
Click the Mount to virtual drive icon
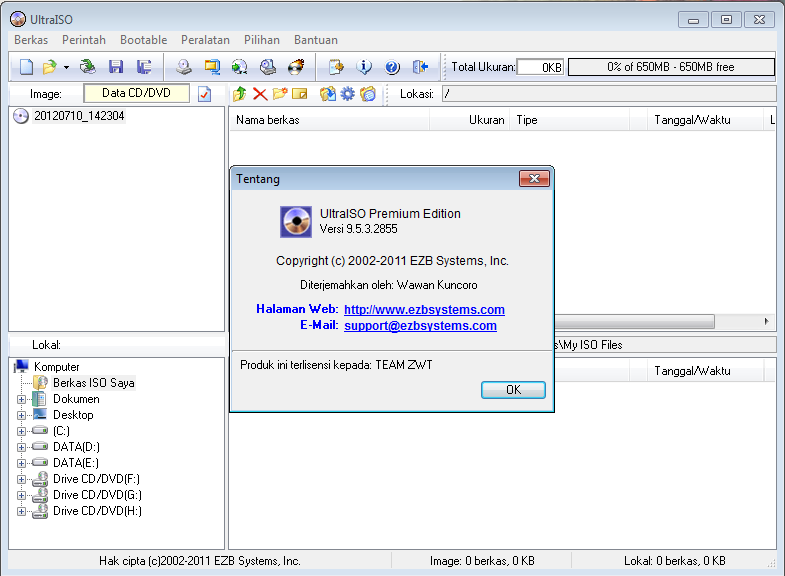(x=268, y=67)
